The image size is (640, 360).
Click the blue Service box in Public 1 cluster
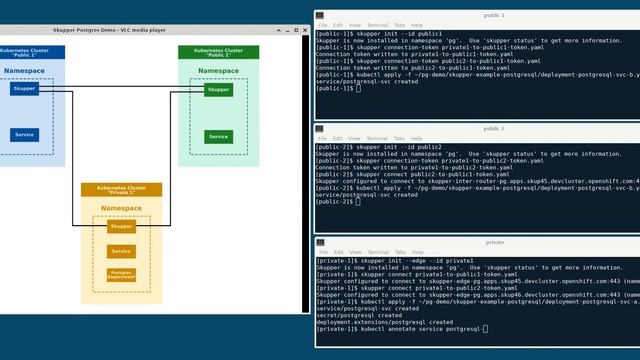pyautogui.click(x=24, y=135)
